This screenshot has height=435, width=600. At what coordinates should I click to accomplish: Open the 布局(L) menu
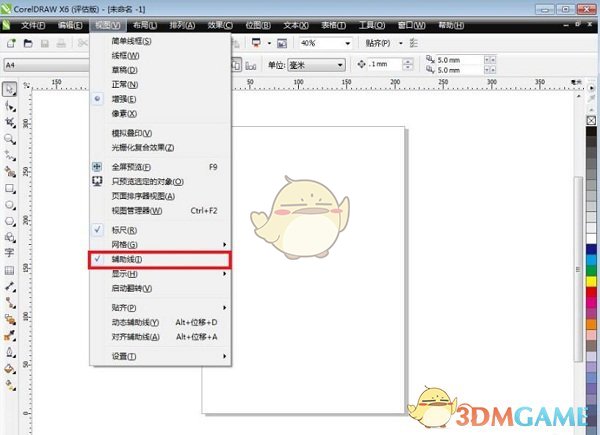pyautogui.click(x=145, y=25)
